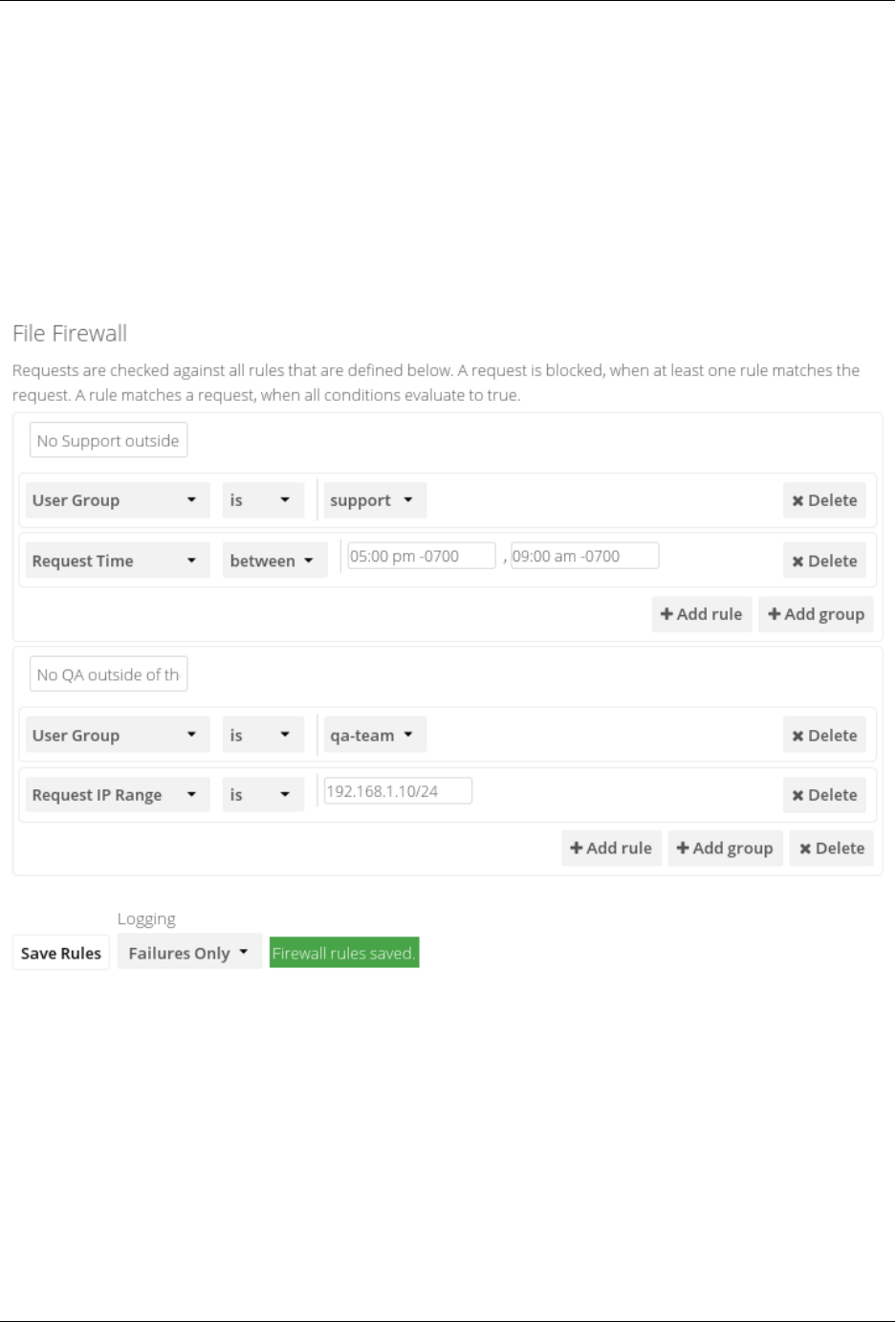This screenshot has height=1322, width=896.
Task: Click the Save Rules button
Action: [x=61, y=953]
